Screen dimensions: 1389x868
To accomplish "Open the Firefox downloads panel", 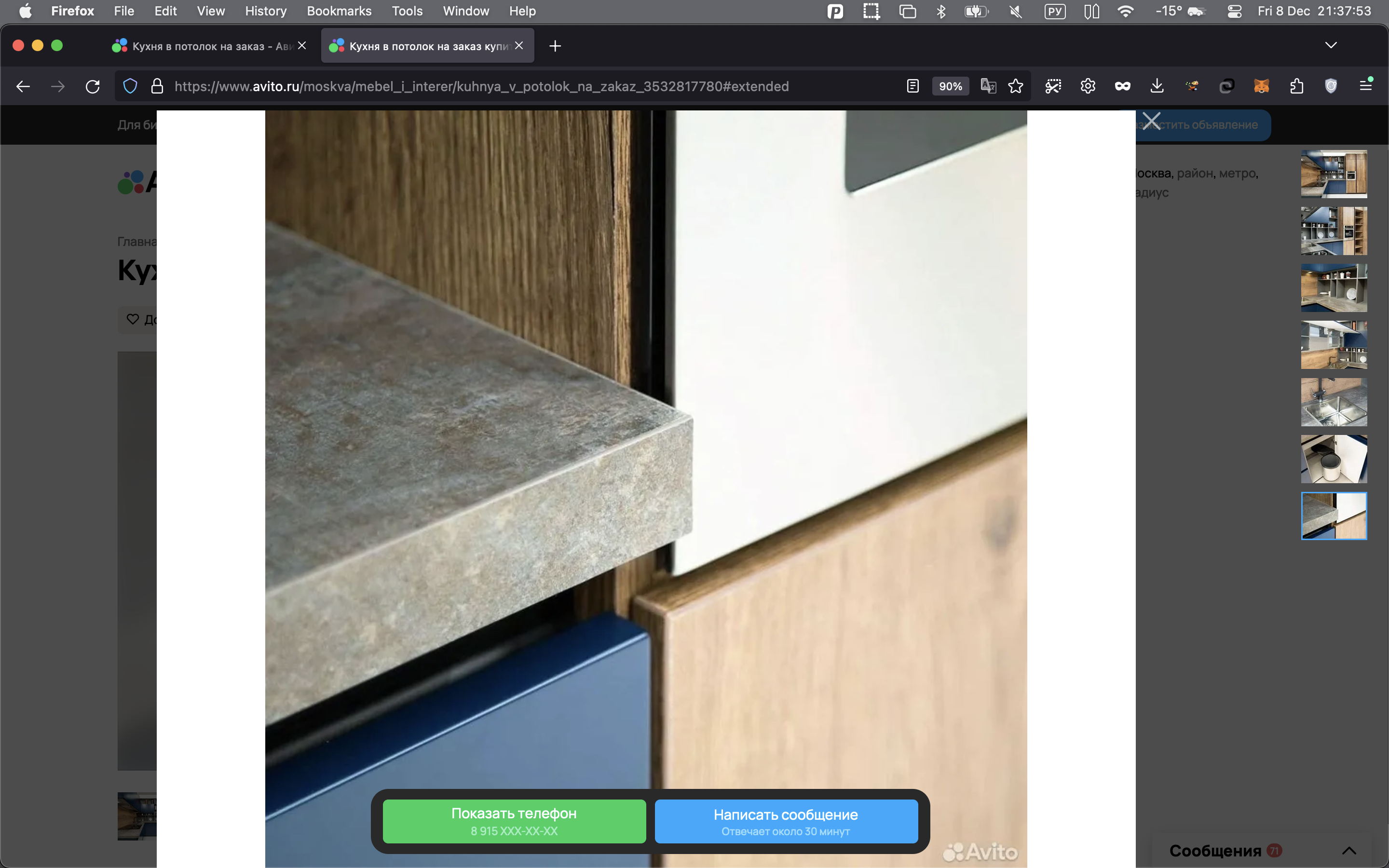I will pyautogui.click(x=1157, y=87).
